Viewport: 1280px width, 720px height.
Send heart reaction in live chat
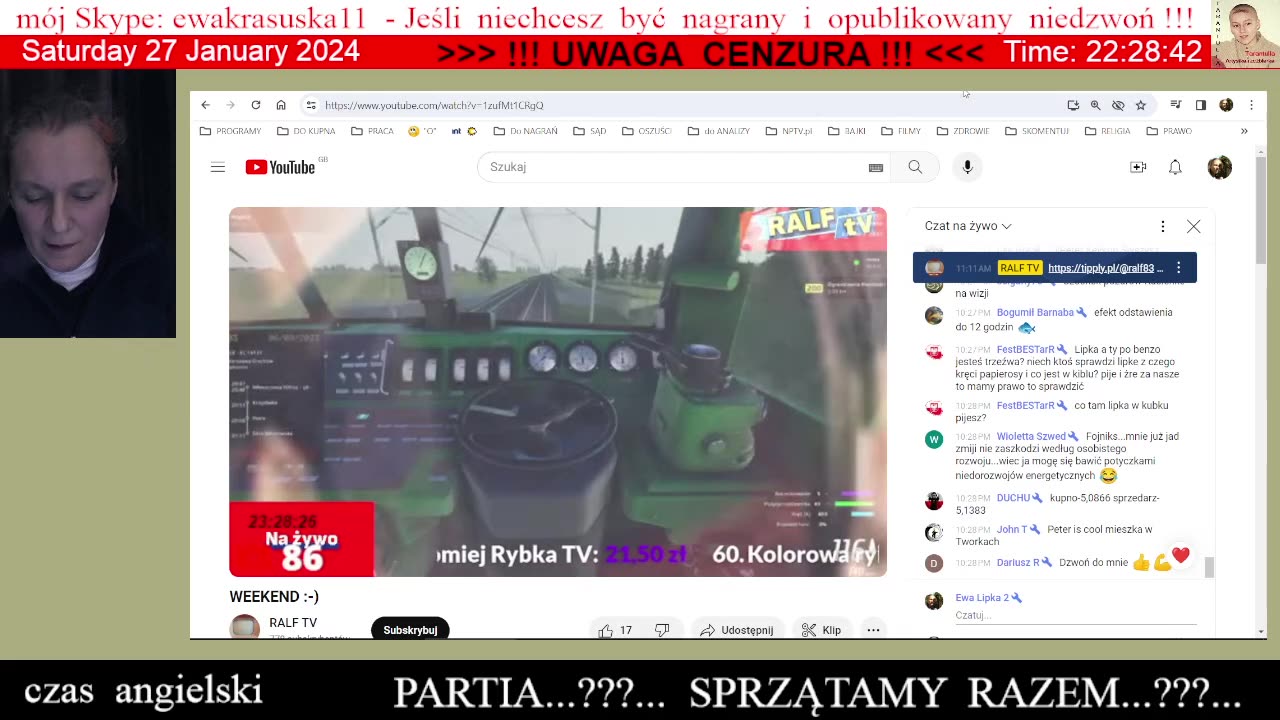[1181, 555]
